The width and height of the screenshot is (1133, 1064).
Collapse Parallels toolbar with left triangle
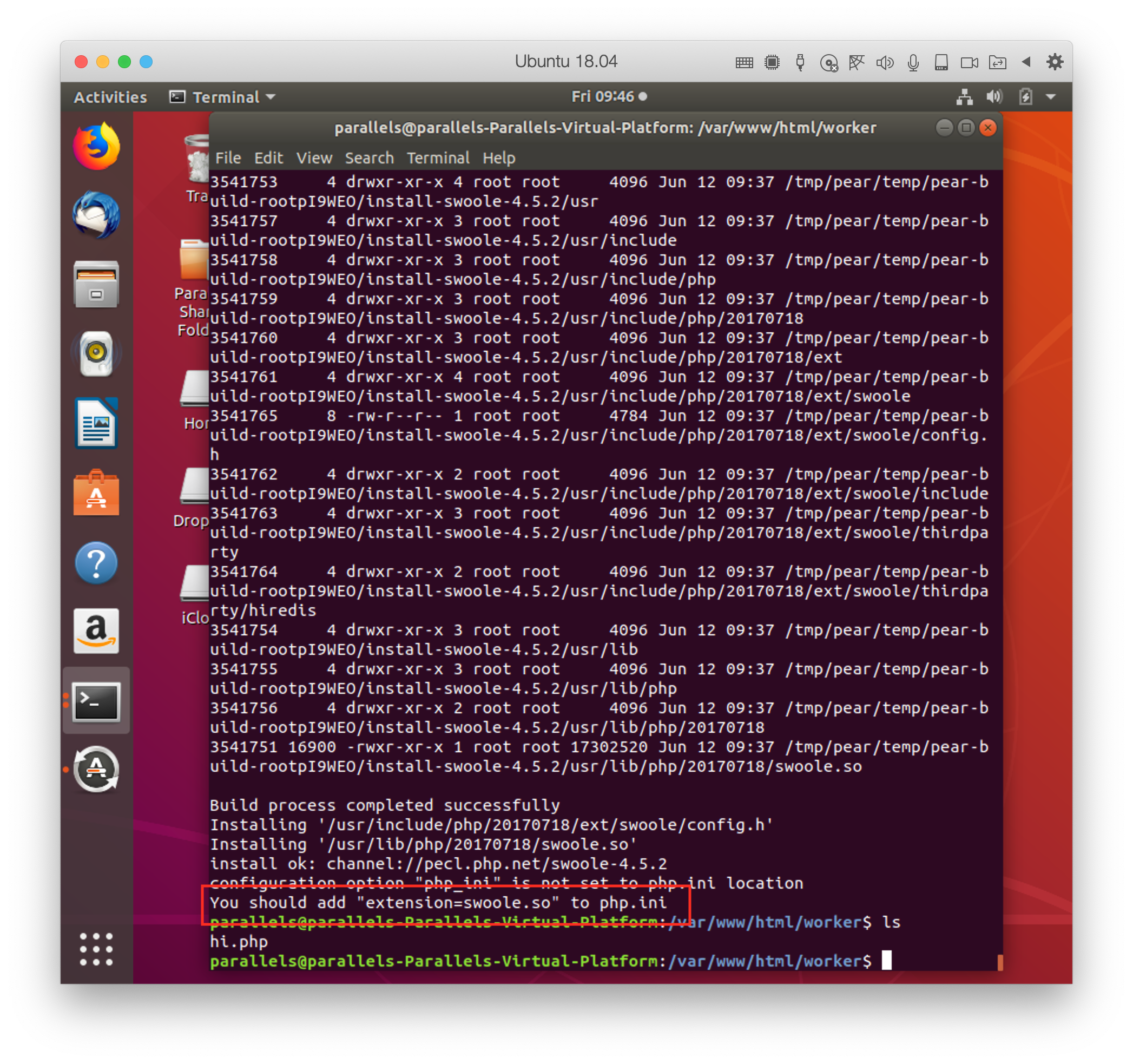(1026, 62)
